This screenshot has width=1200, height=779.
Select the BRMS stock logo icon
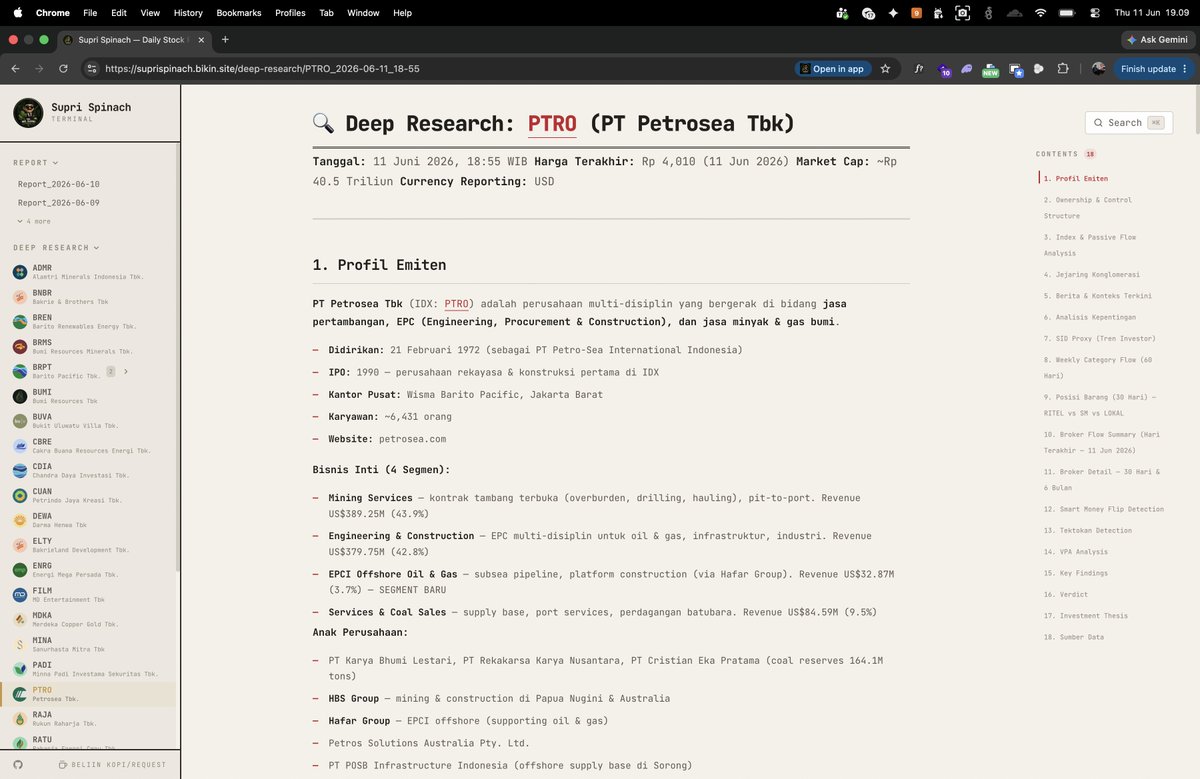coord(20,346)
